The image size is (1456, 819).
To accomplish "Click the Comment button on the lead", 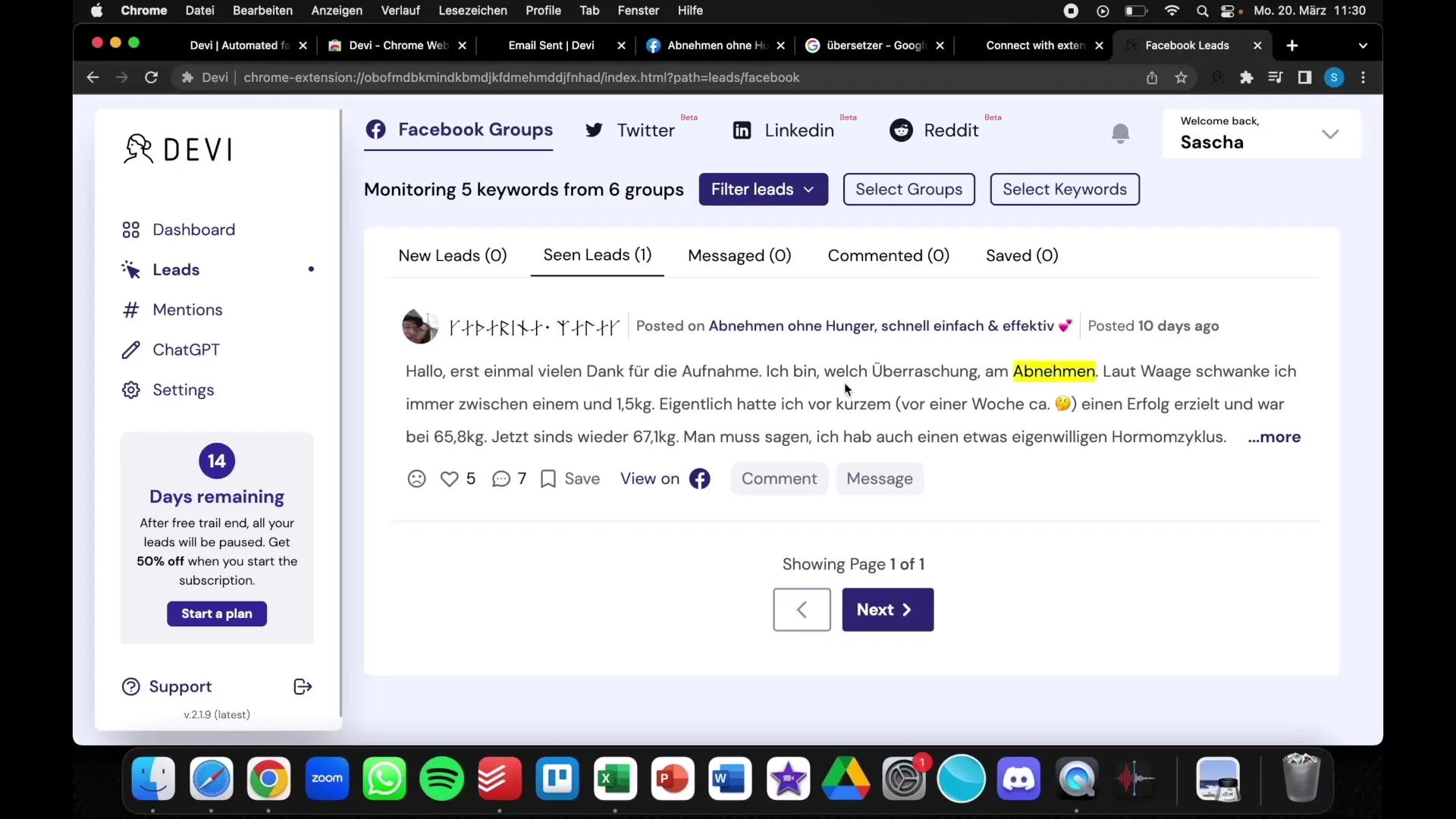I will tap(779, 479).
